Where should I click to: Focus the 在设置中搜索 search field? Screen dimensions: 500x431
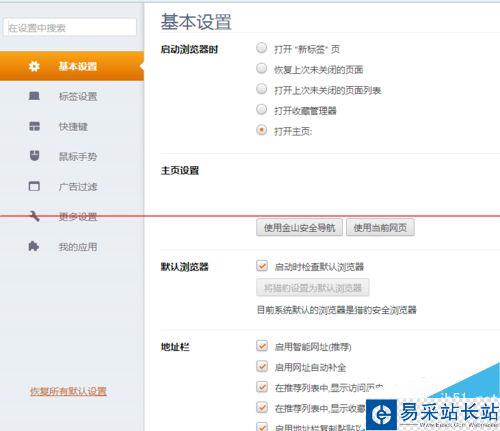[70, 28]
